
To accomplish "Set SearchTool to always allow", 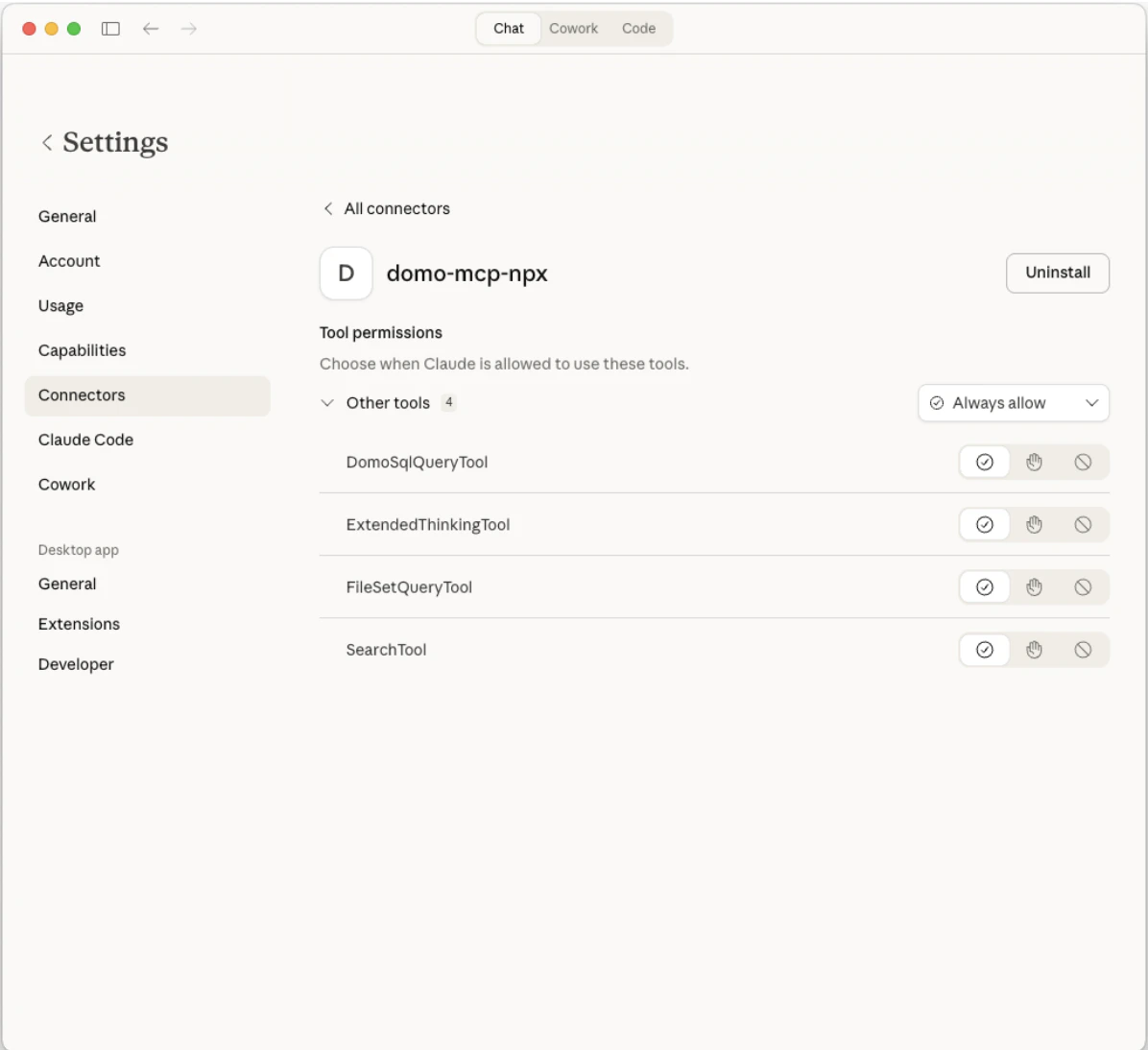I will 985,650.
